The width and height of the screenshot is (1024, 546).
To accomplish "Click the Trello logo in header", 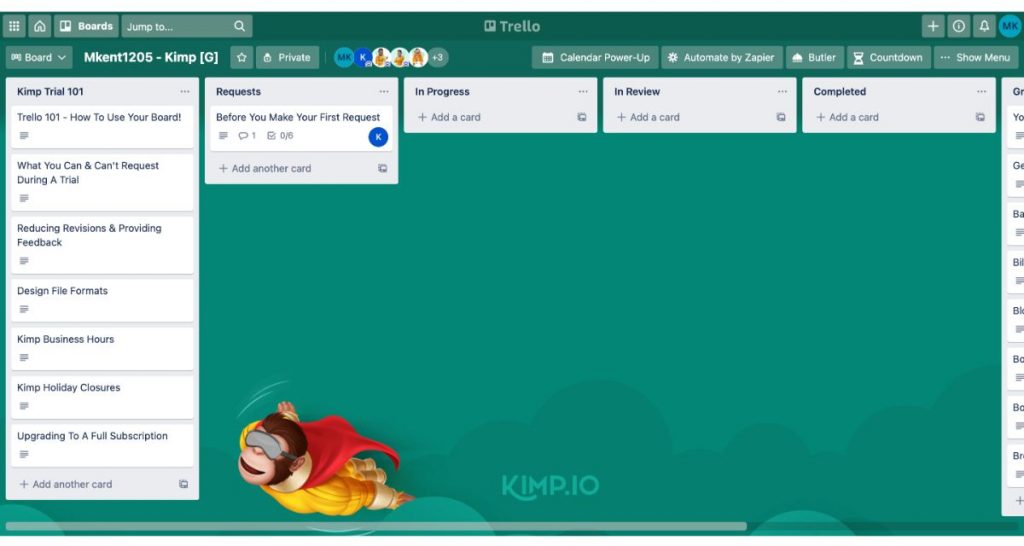I will click(512, 26).
